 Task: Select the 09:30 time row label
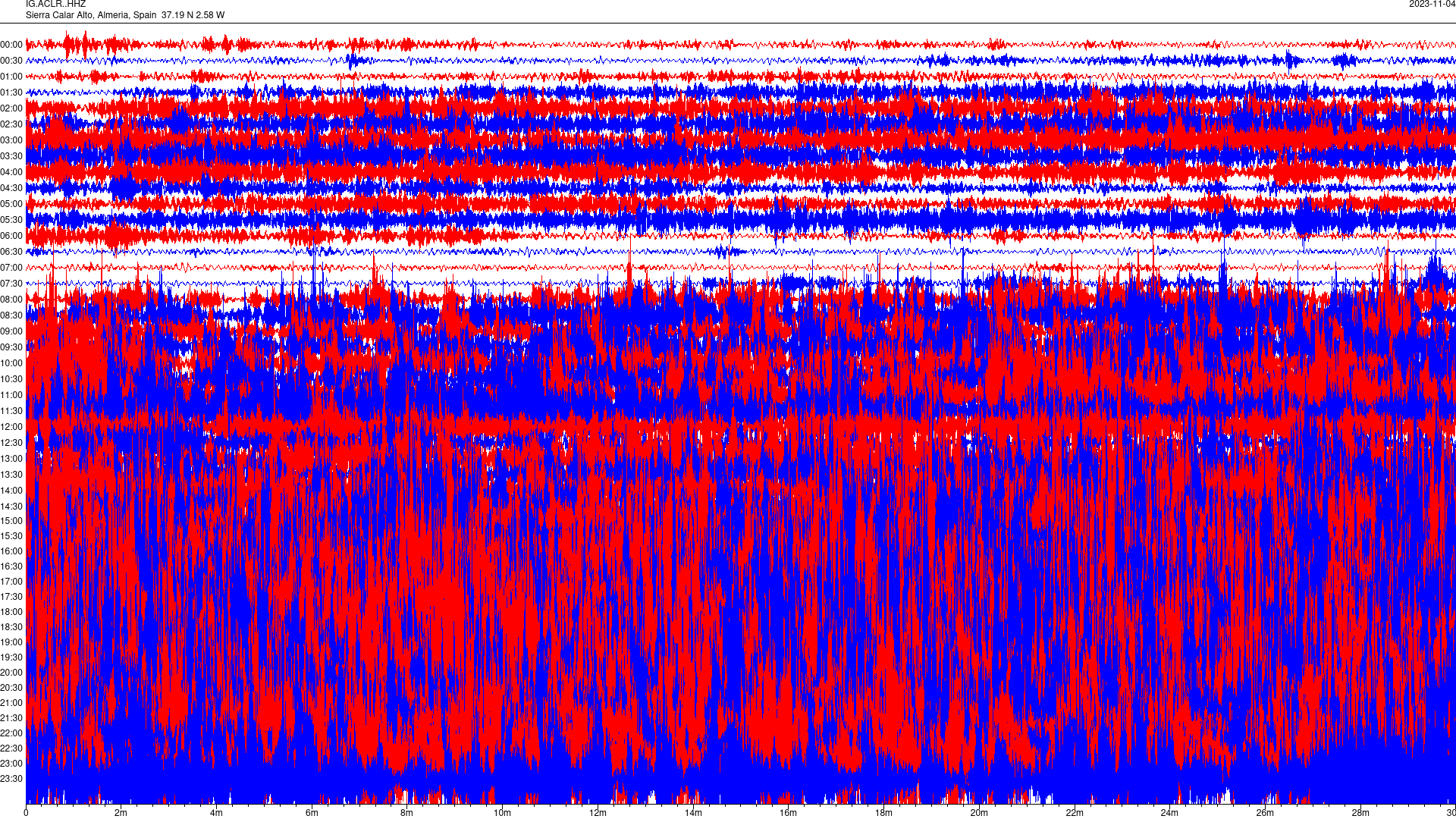11,347
